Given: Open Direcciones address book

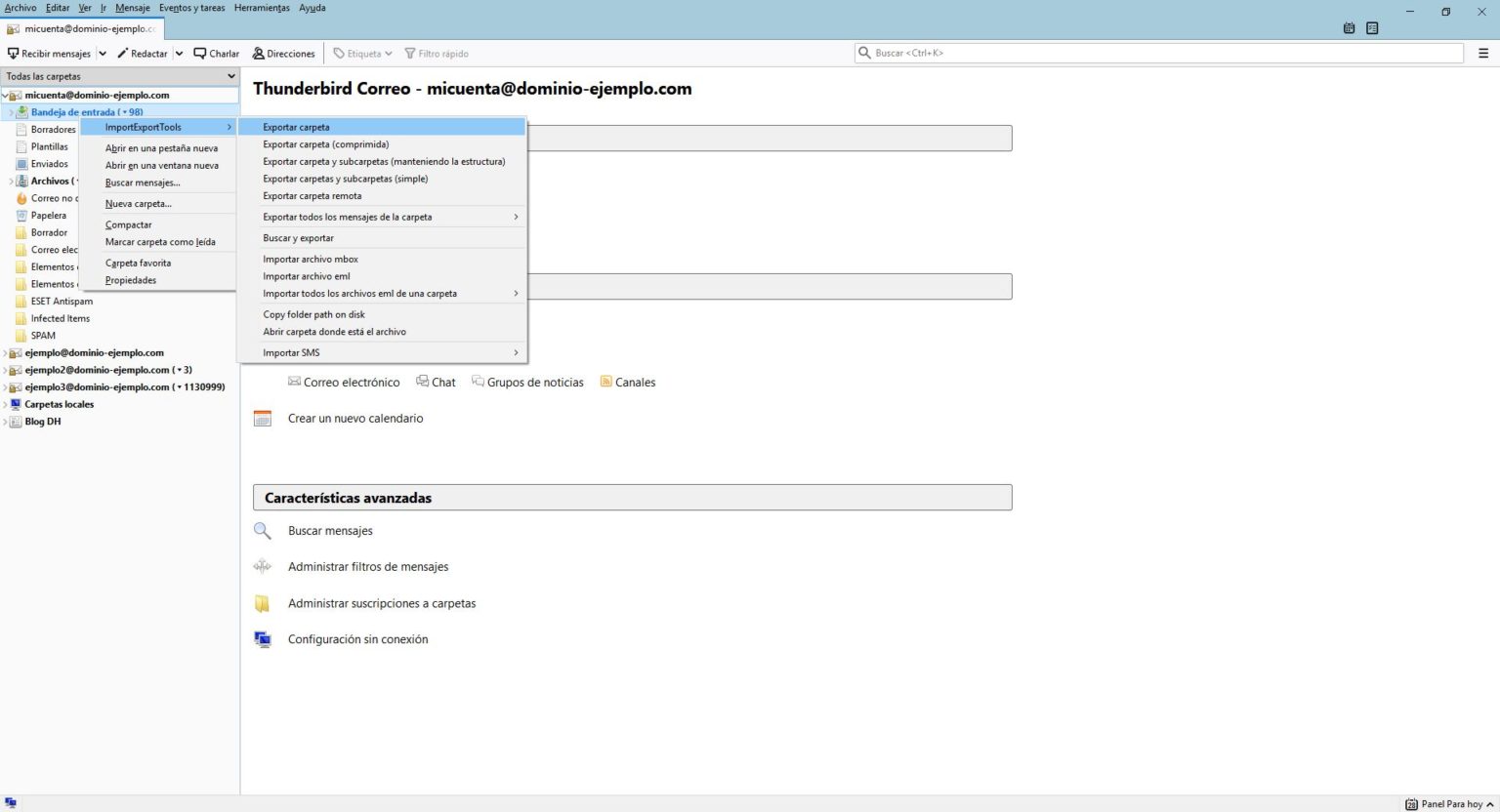Looking at the screenshot, I should click(284, 54).
